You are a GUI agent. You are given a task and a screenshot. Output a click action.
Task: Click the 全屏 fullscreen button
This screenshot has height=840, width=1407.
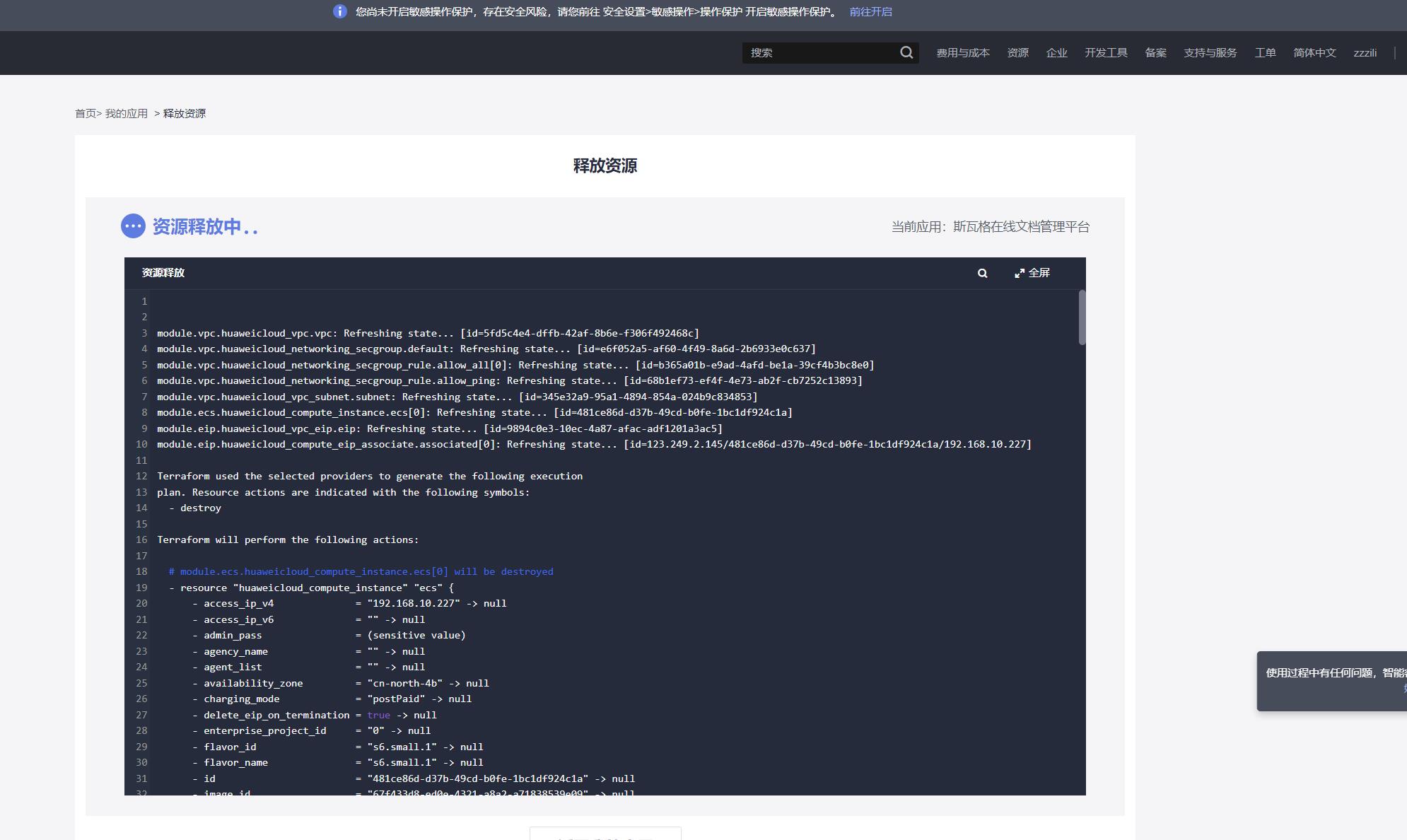pyautogui.click(x=1039, y=272)
